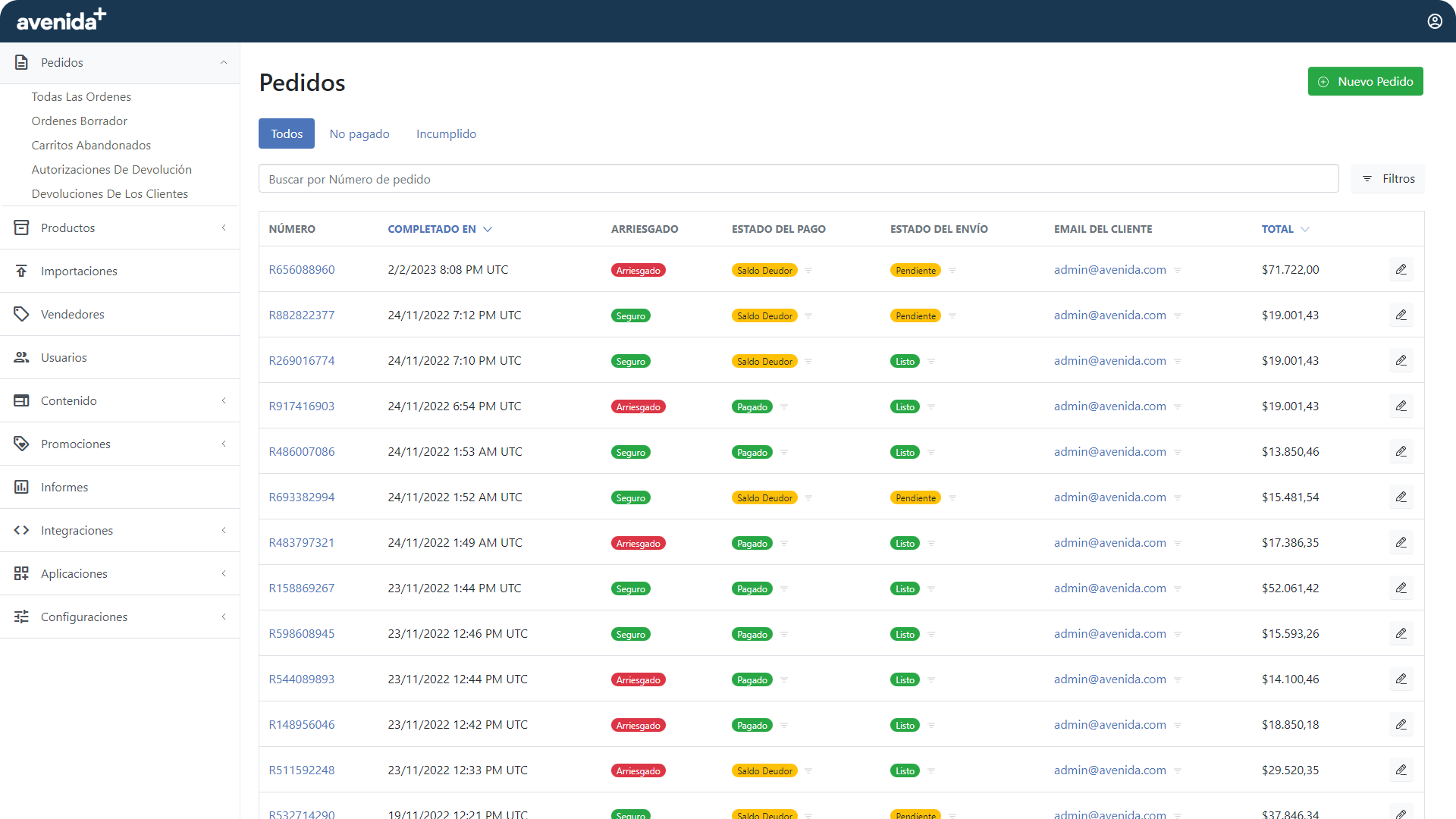Edit order R917416903 with pencil icon
This screenshot has width=1456, height=819.
(x=1401, y=406)
